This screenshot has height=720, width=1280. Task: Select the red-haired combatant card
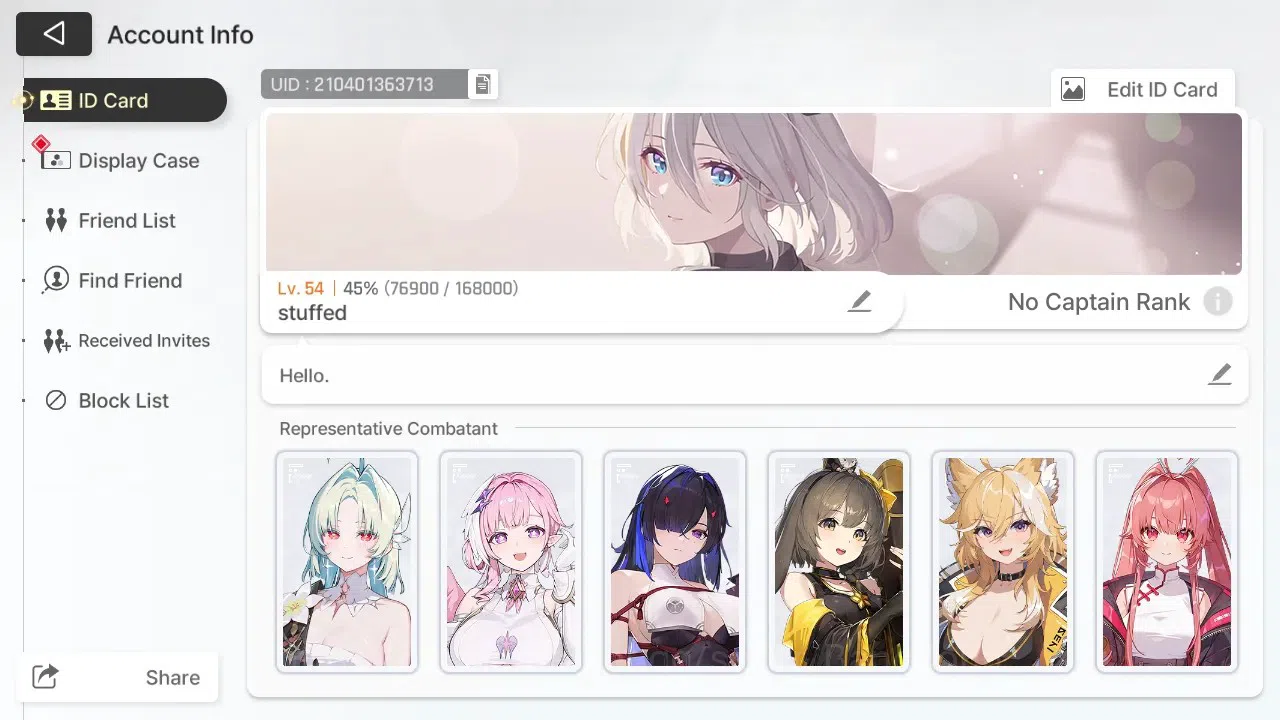pos(1167,562)
